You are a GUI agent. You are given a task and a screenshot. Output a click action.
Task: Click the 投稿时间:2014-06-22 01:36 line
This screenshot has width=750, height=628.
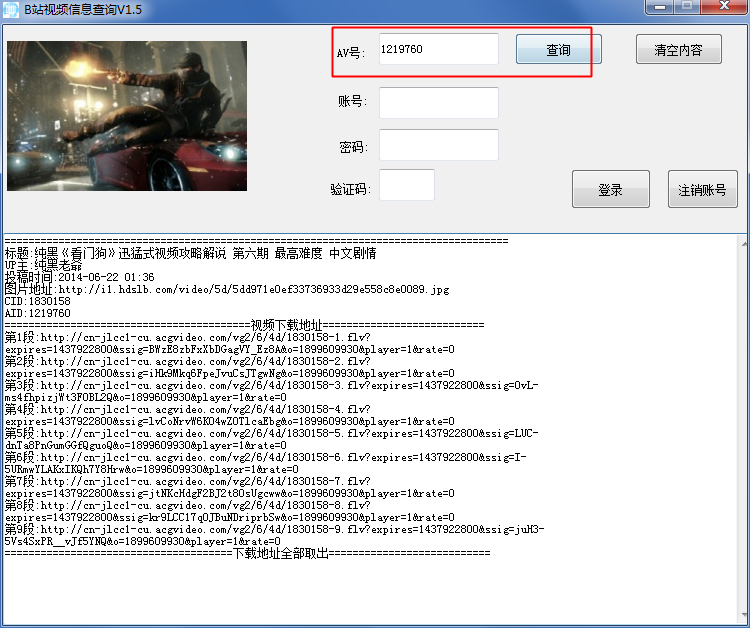79,277
